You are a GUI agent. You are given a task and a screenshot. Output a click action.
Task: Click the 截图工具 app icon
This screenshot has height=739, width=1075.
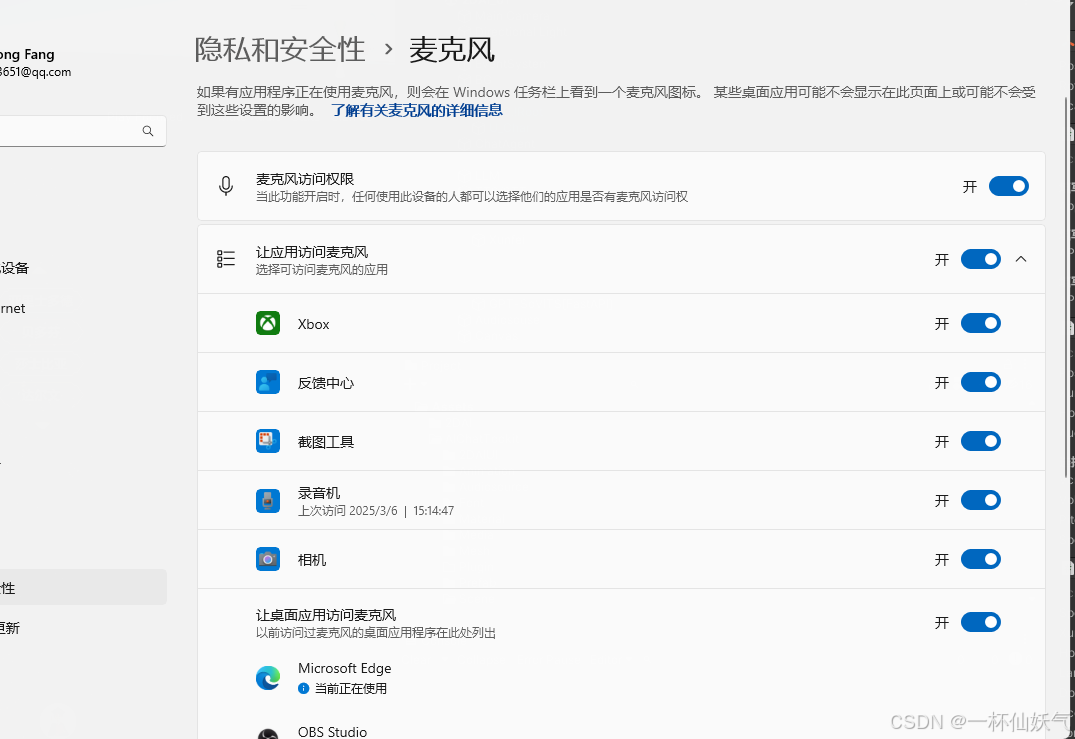(267, 441)
